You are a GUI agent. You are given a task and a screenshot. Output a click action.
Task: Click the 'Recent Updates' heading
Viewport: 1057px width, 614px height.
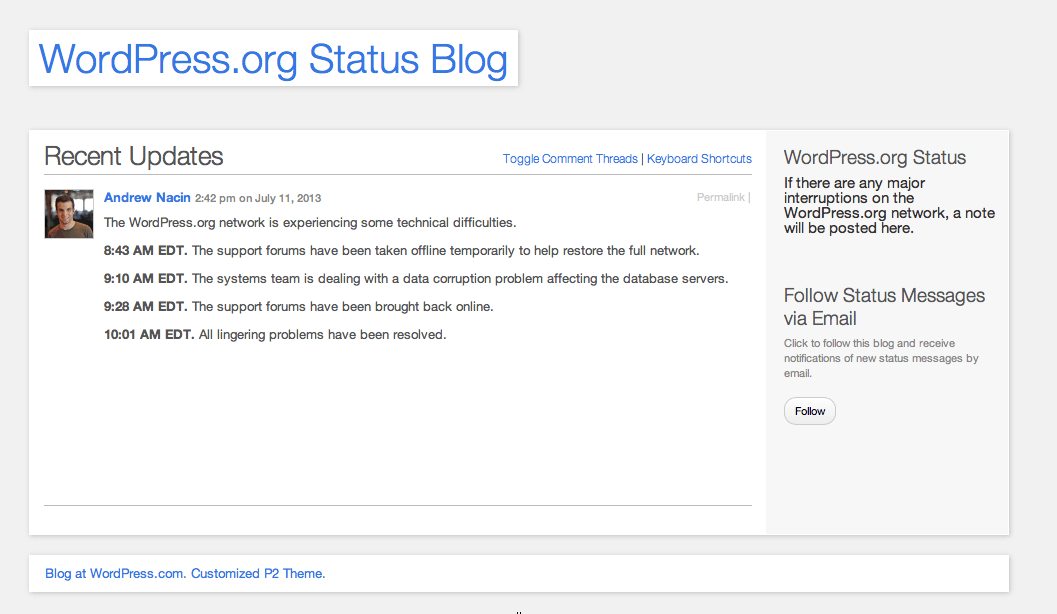pos(133,156)
